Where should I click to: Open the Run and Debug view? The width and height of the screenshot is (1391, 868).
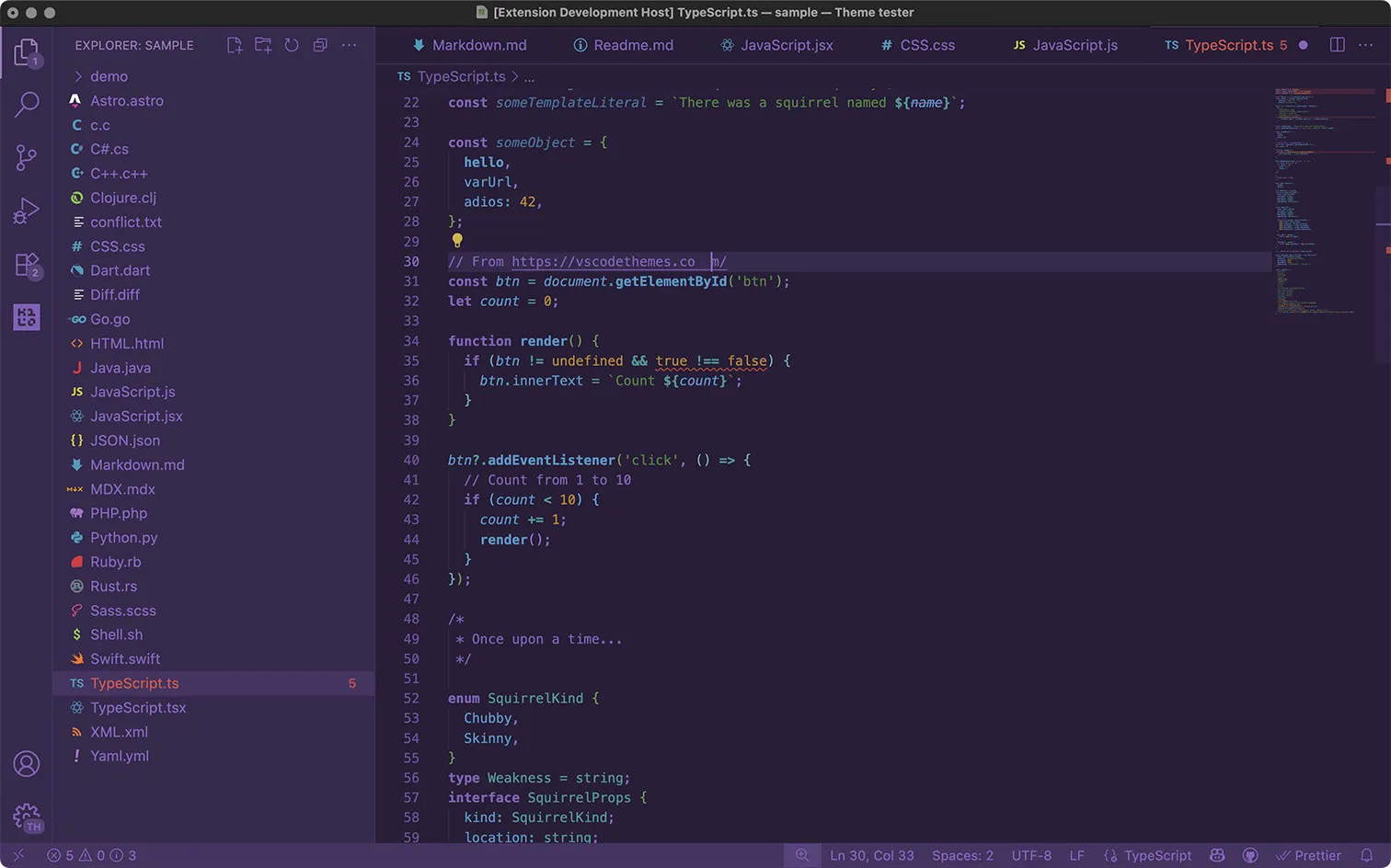(x=27, y=210)
